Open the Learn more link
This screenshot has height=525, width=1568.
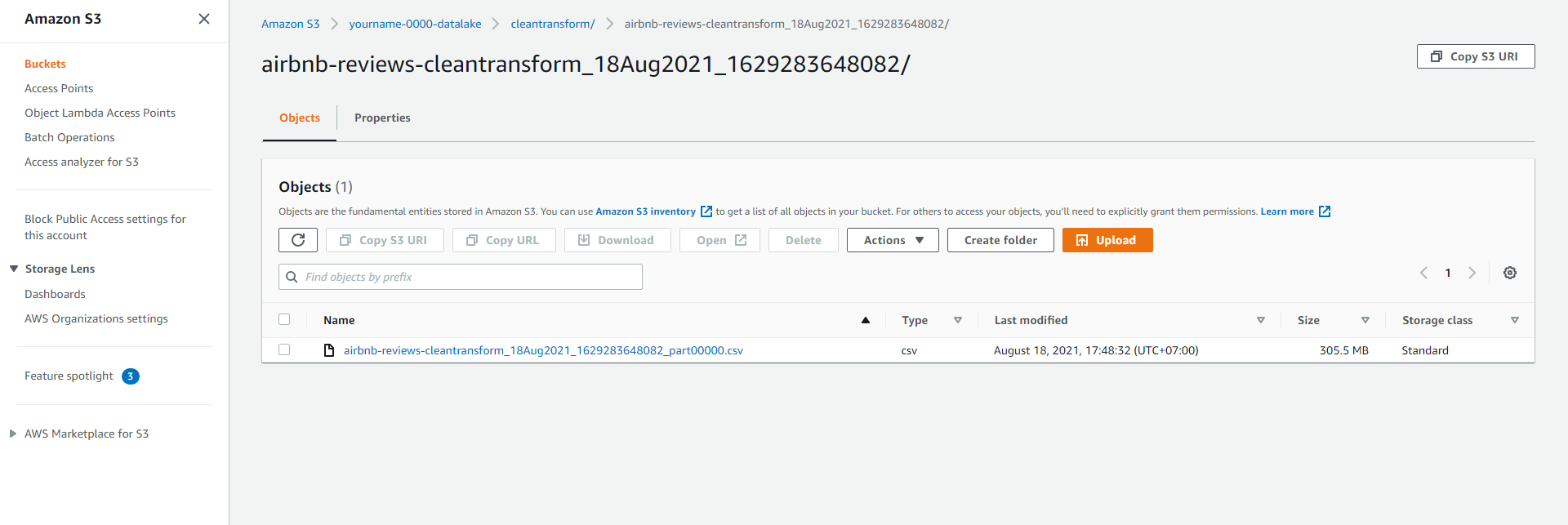tap(1287, 211)
